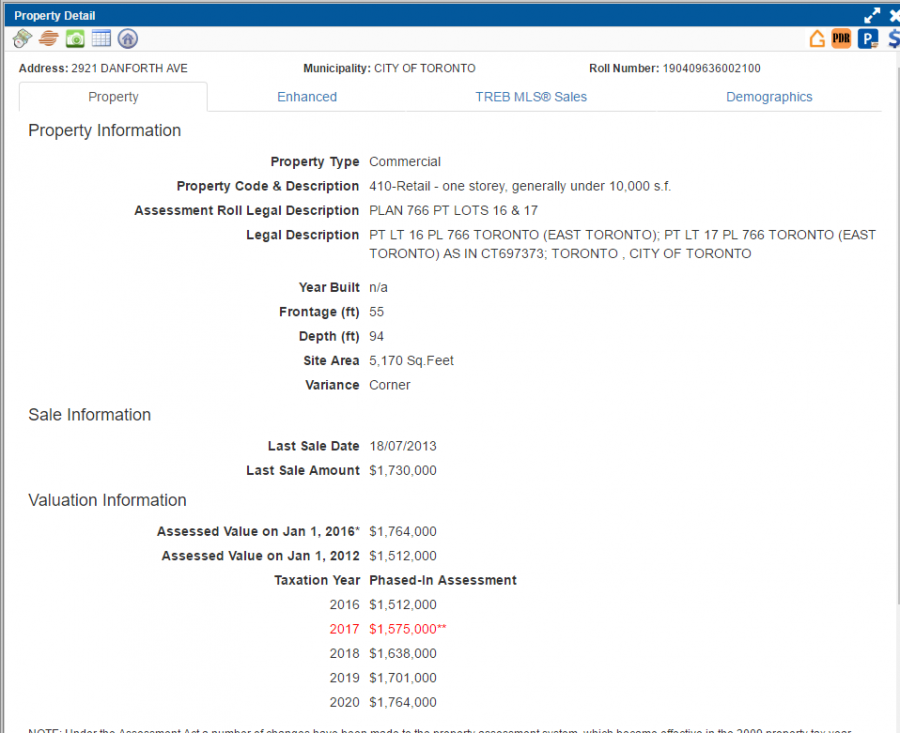Screen dimensions: 900x733
Task: Click the round blue home icon
Action: pos(127,38)
